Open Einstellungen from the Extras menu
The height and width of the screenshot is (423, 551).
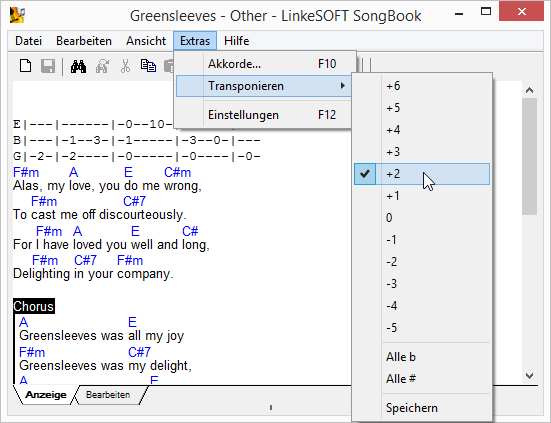264,115
